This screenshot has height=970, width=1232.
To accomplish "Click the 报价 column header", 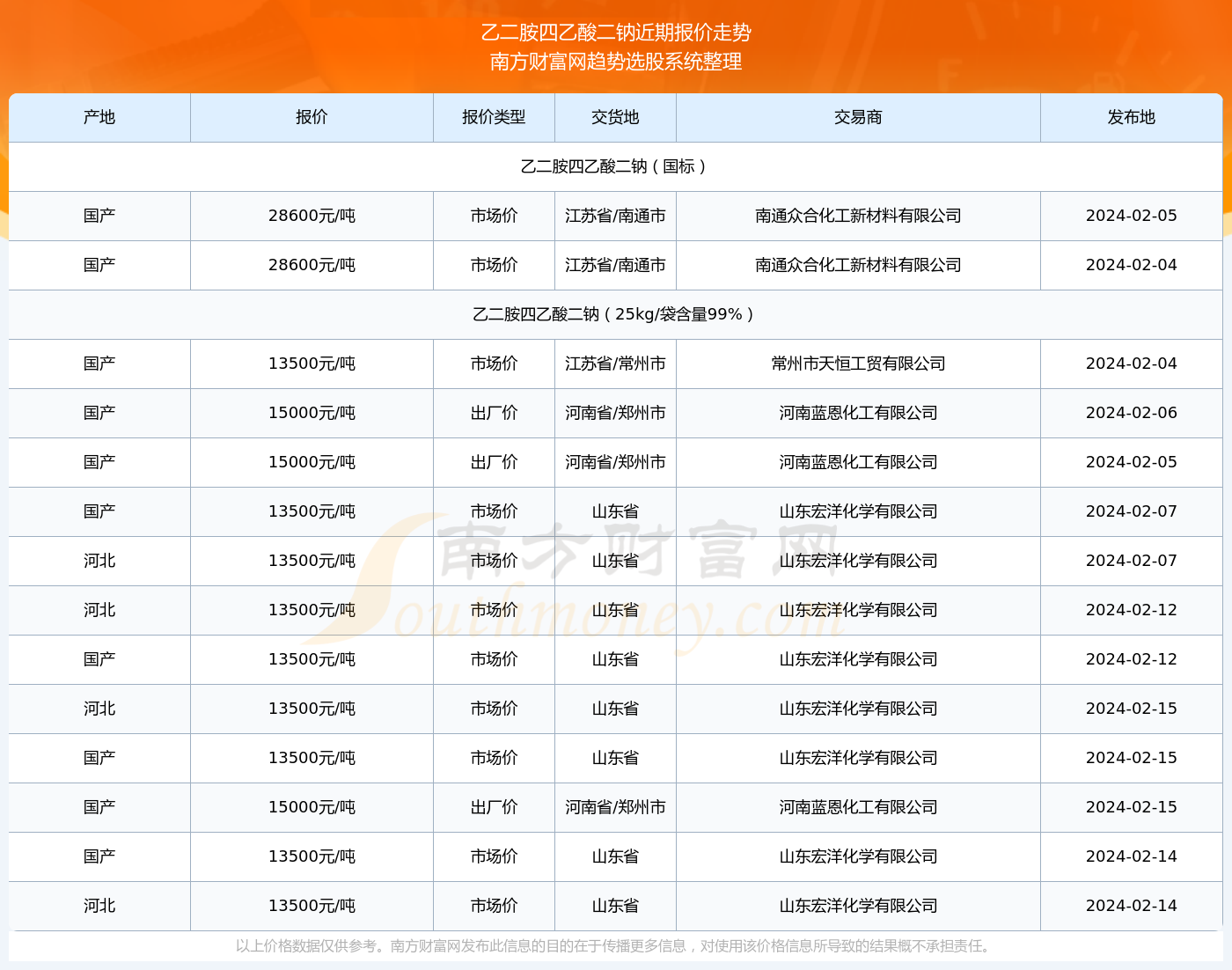I will click(312, 117).
